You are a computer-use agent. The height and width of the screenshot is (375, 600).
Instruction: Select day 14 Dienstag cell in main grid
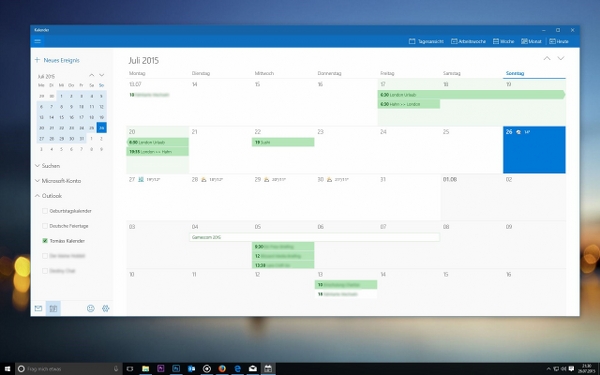click(220, 102)
